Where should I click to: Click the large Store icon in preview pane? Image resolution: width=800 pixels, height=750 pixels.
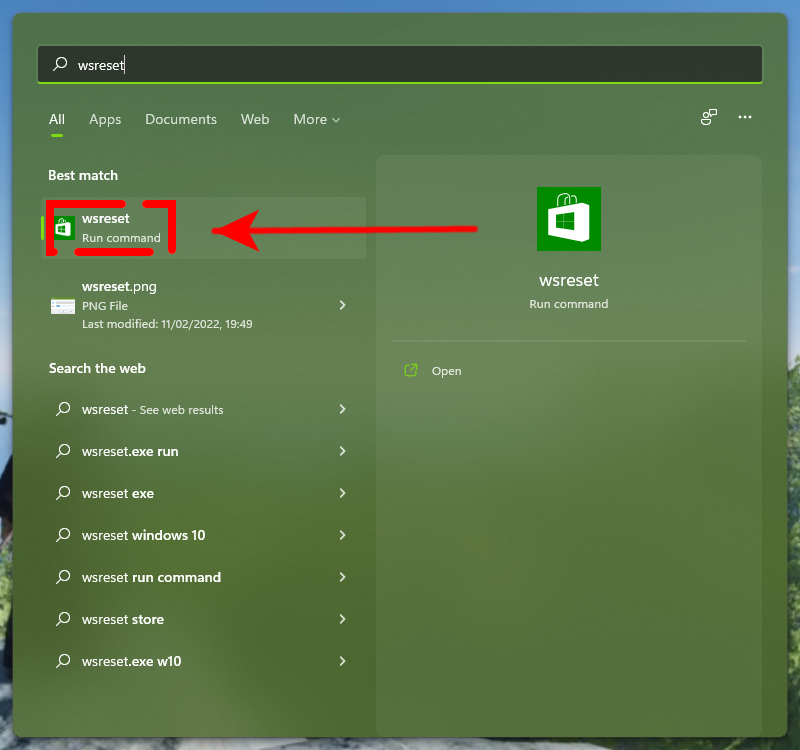(568, 219)
